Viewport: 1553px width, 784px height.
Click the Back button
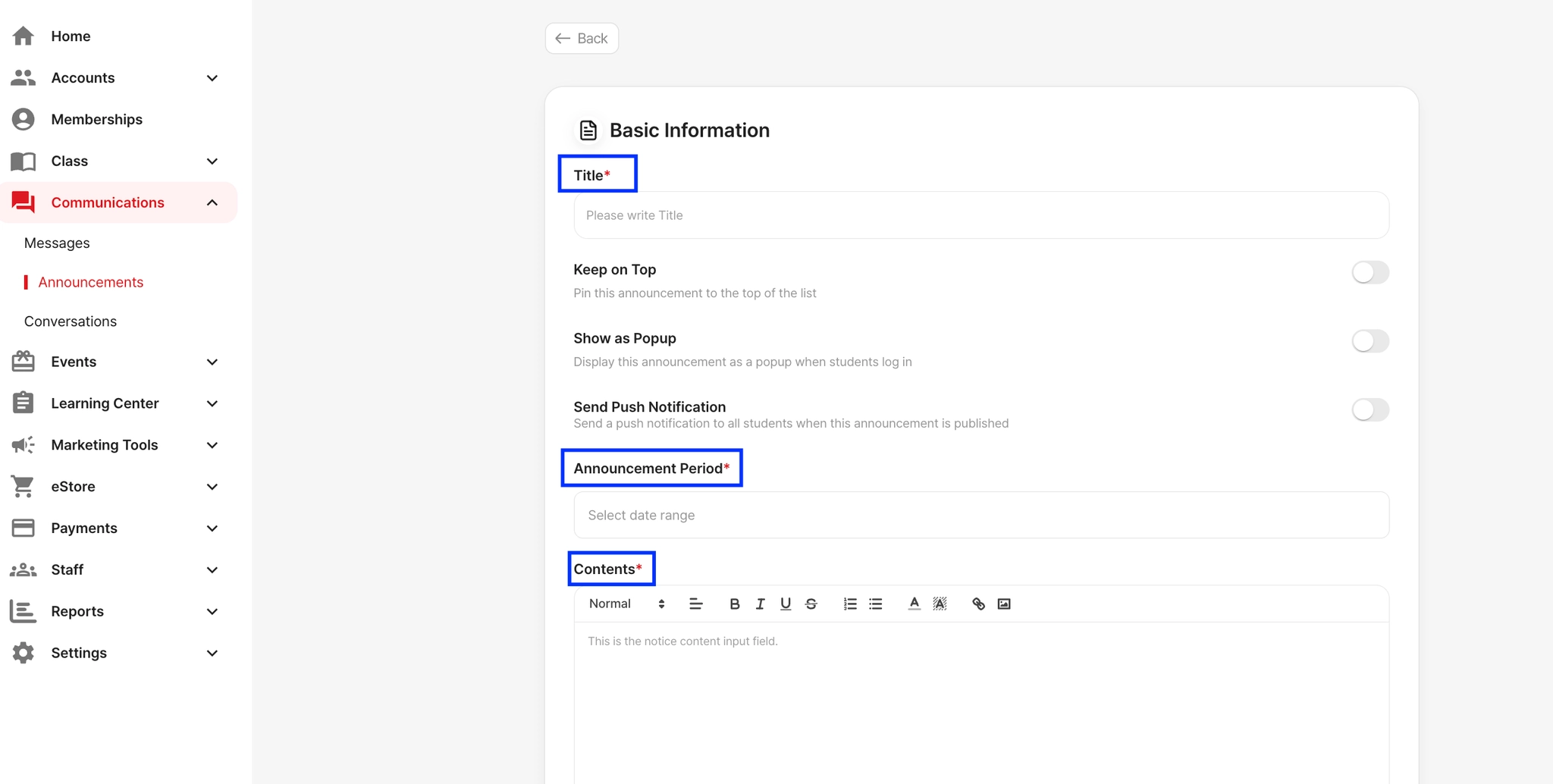582,39
